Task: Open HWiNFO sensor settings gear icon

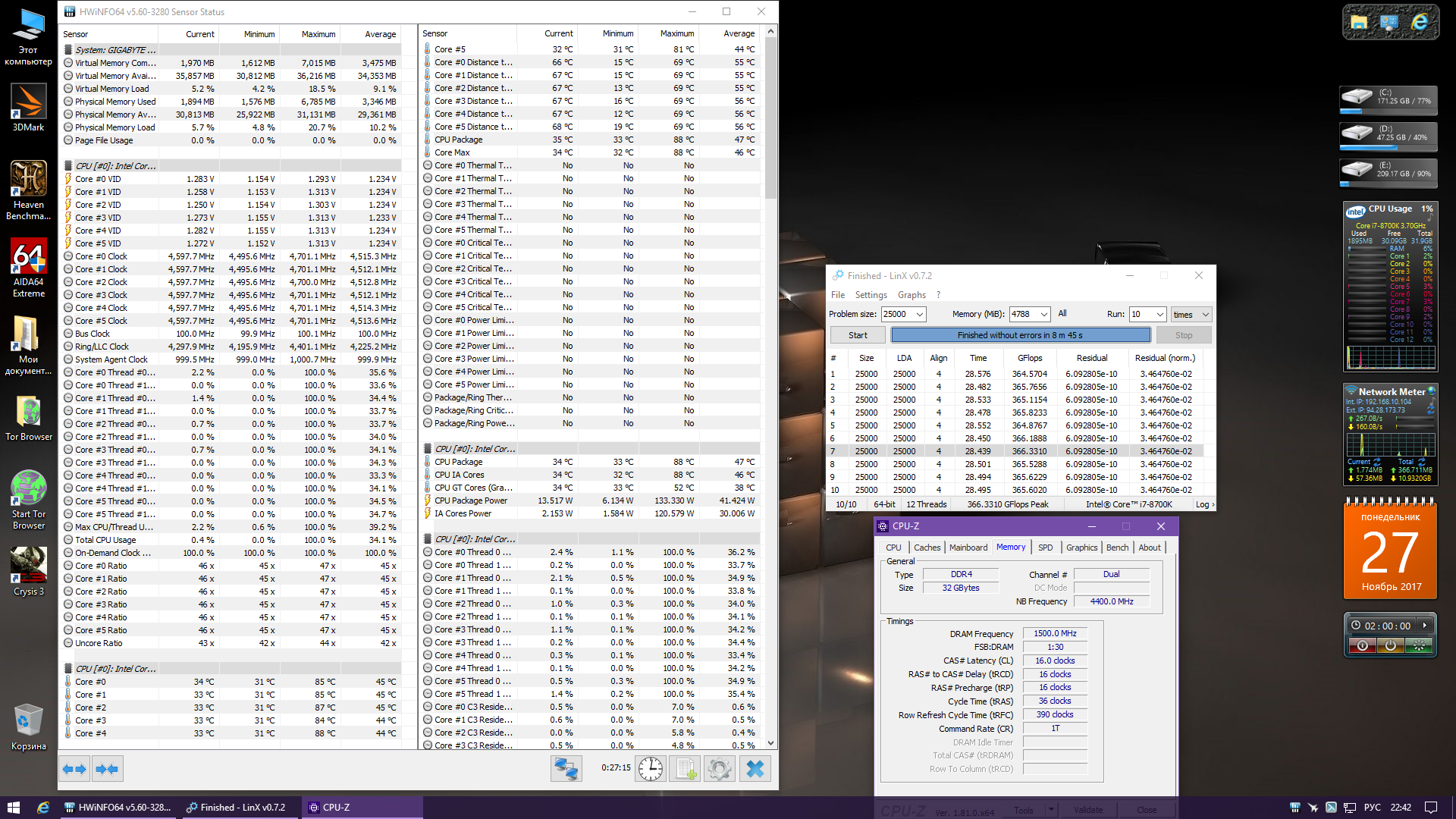Action: click(719, 769)
